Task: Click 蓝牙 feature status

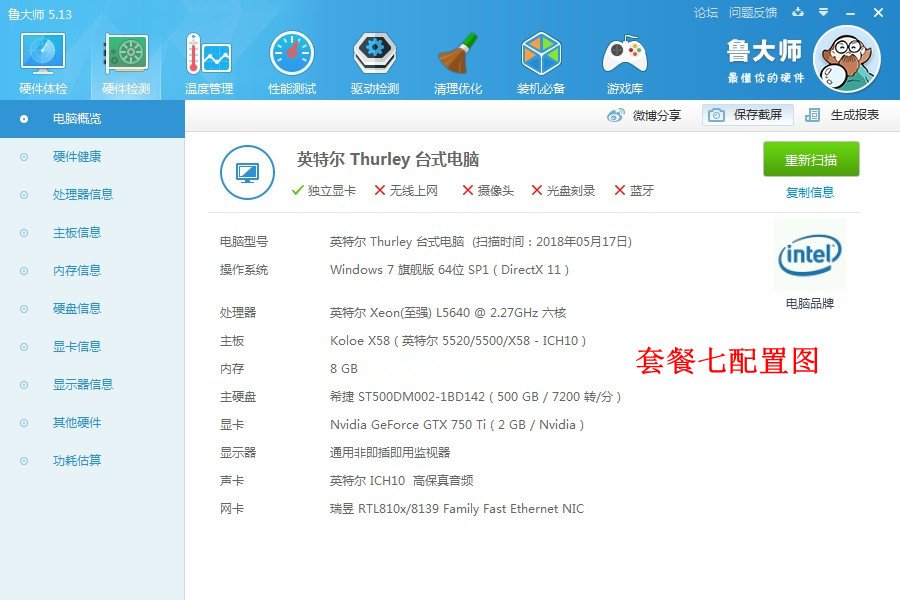Action: pos(634,191)
